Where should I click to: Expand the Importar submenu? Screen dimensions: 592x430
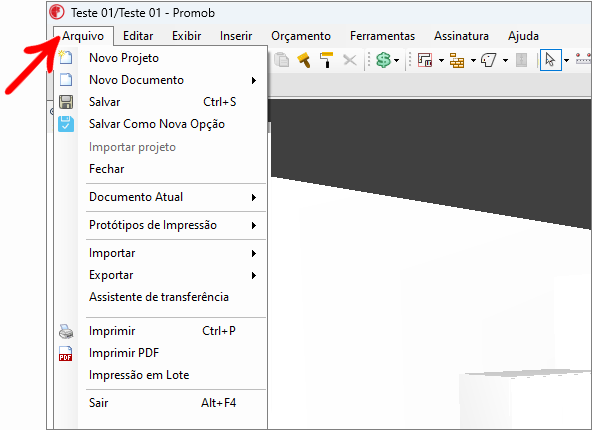pos(254,253)
